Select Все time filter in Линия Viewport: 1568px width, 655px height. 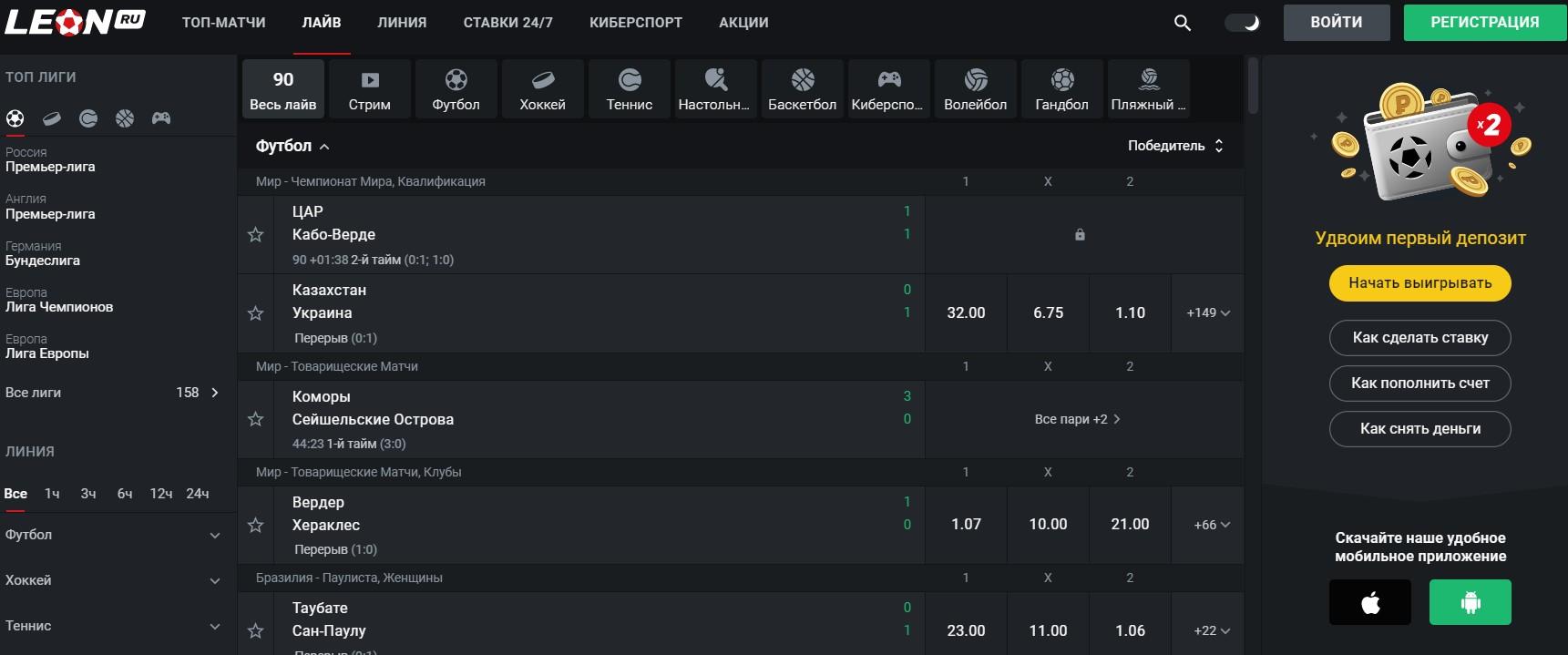point(15,494)
